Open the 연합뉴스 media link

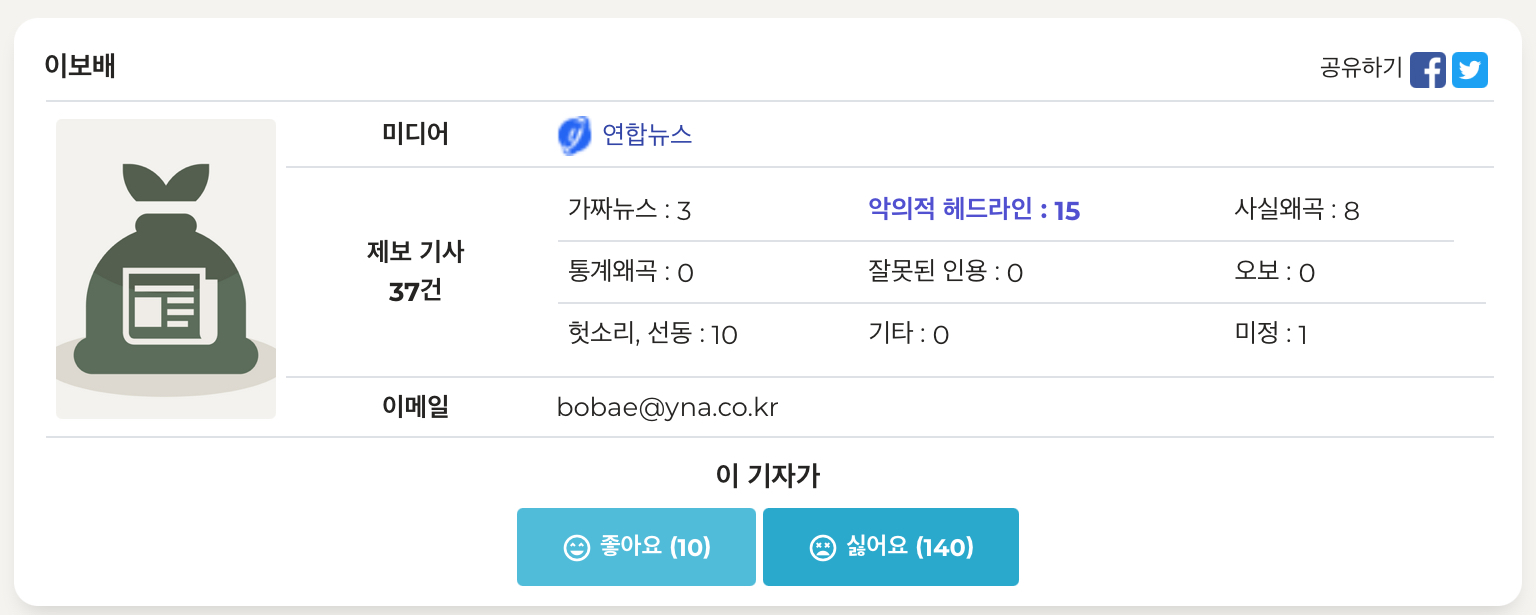647,135
